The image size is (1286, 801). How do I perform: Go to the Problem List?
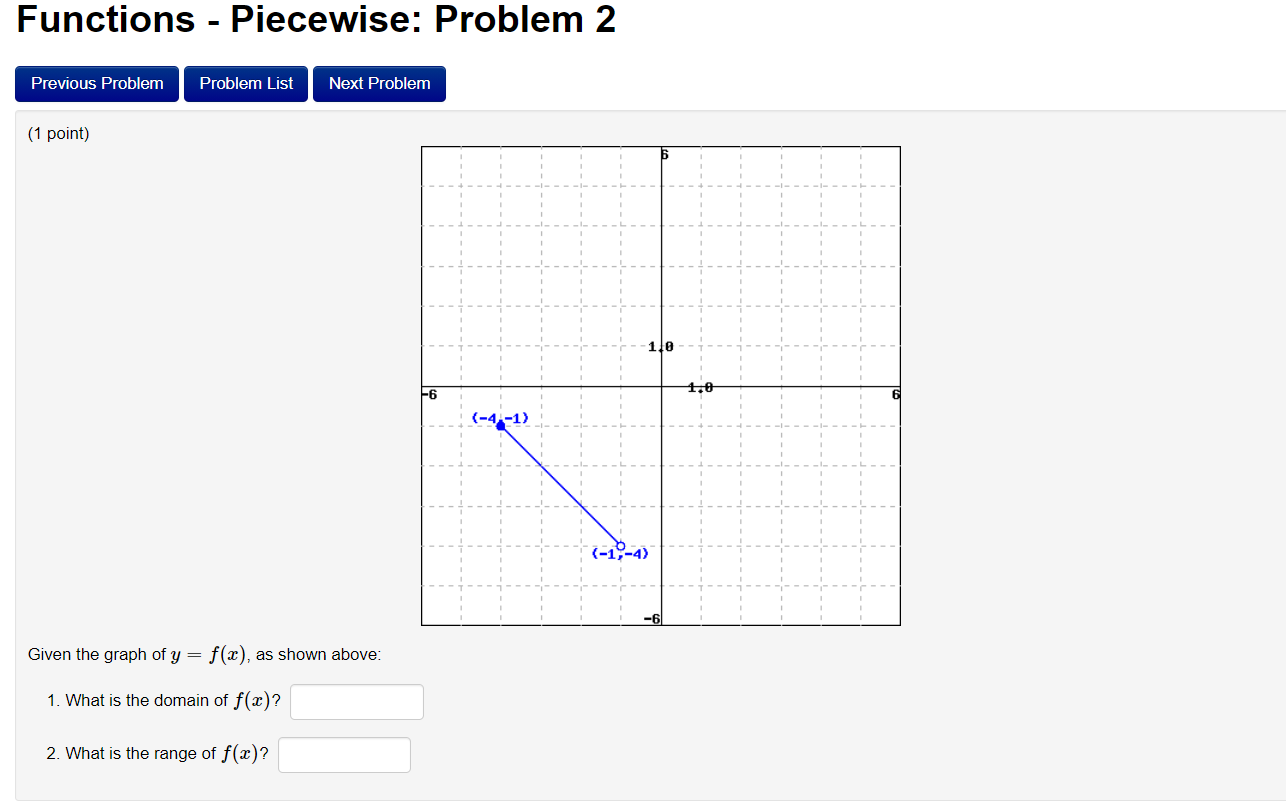click(x=245, y=83)
